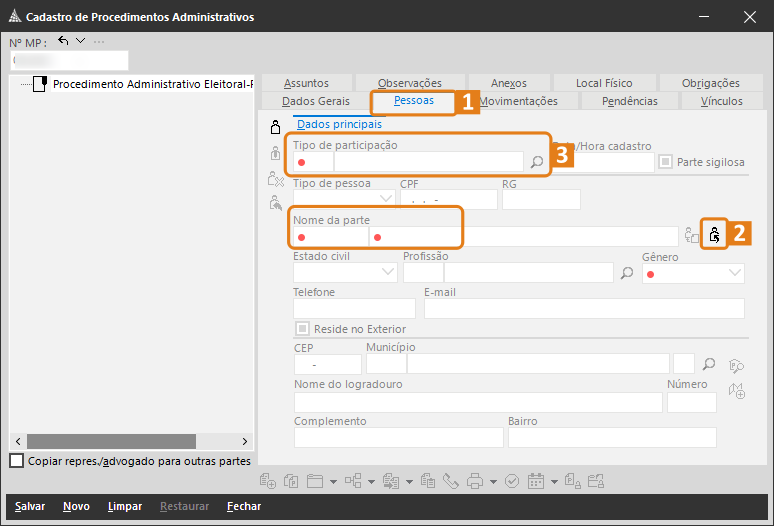Check Copiar repres./advogado para outras partes
The width and height of the screenshot is (774, 526).
click(x=16, y=460)
